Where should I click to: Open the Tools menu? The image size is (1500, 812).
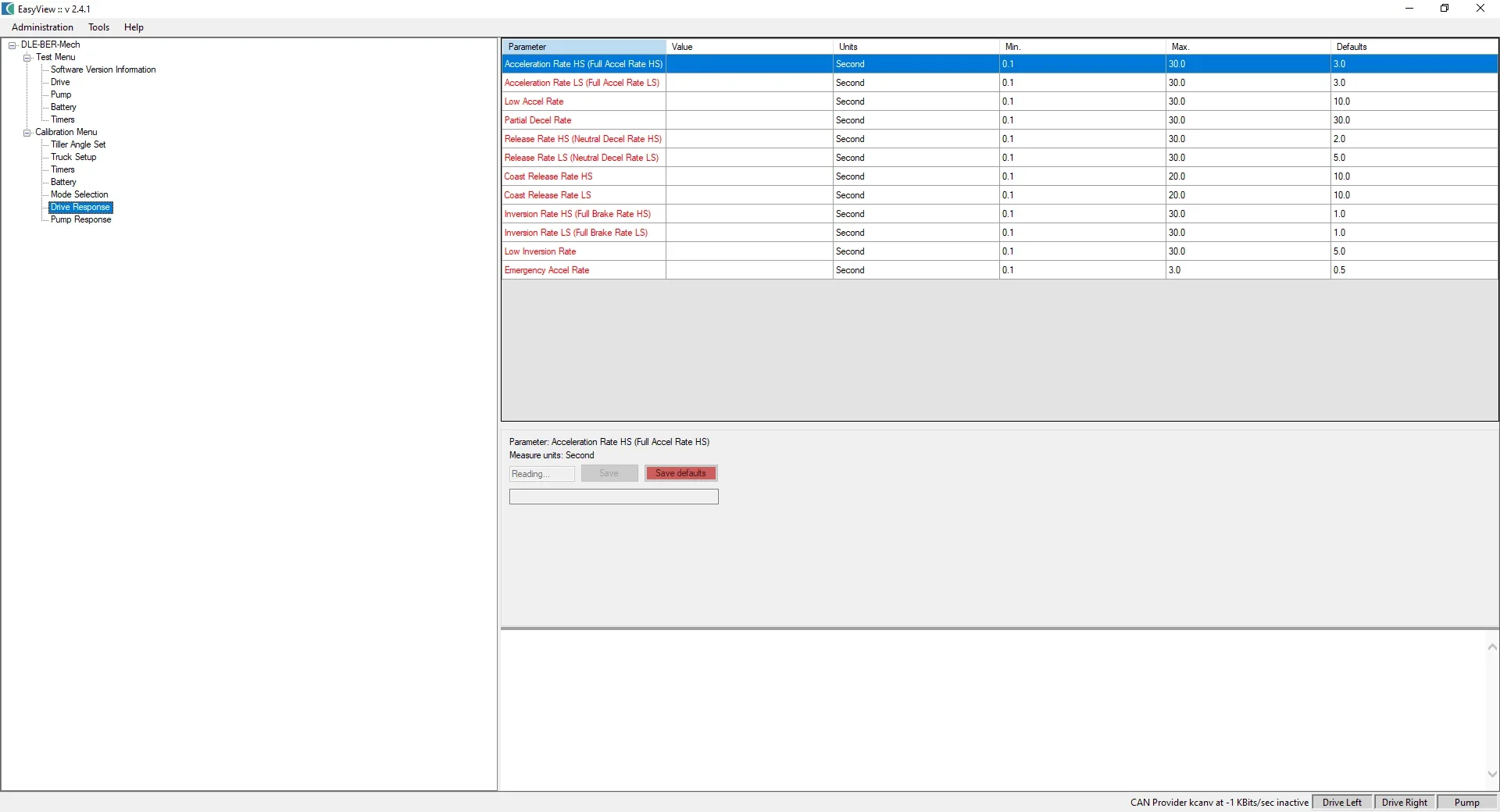(x=98, y=27)
